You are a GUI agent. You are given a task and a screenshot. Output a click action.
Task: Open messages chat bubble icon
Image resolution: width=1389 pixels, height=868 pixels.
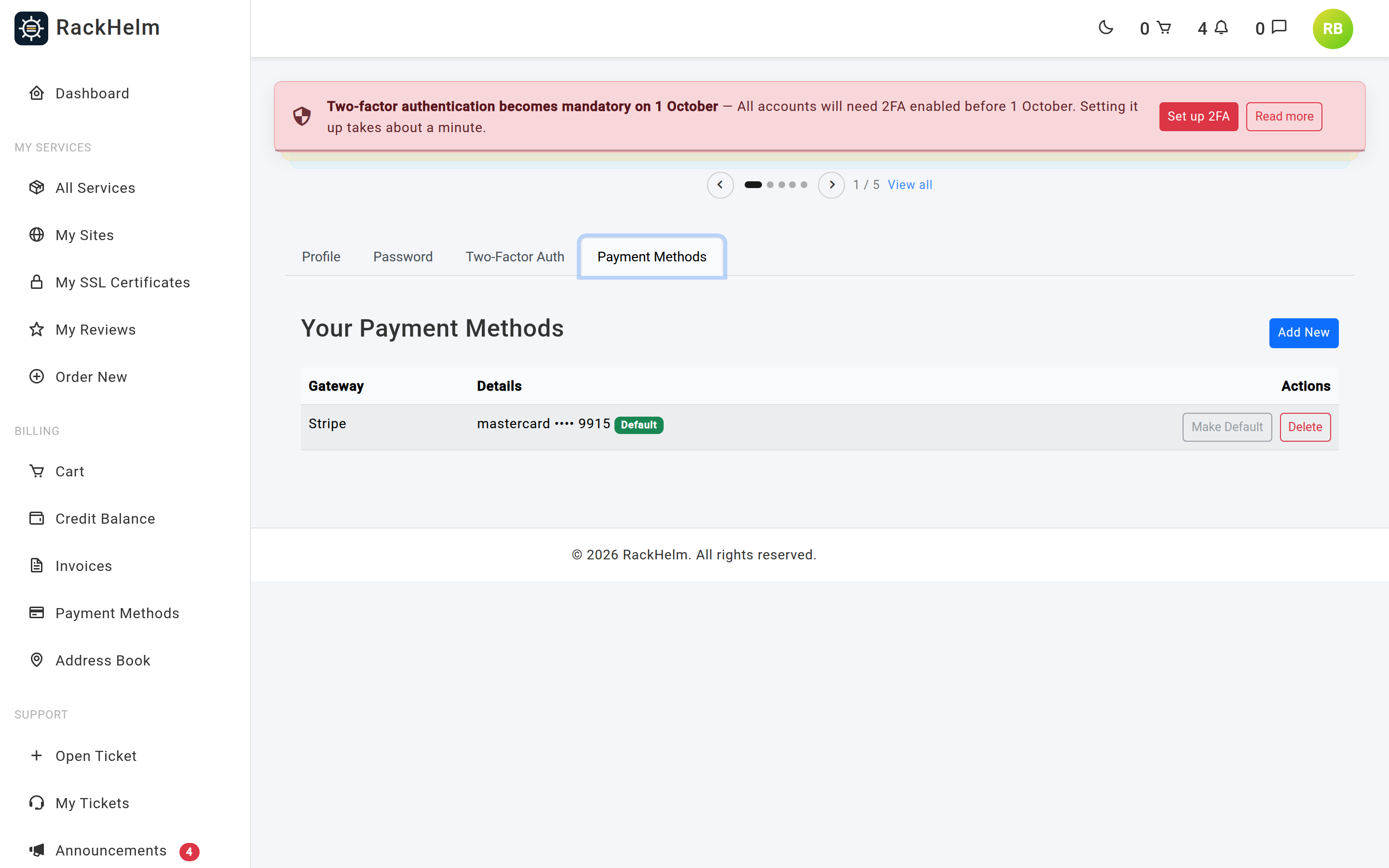coord(1280,27)
